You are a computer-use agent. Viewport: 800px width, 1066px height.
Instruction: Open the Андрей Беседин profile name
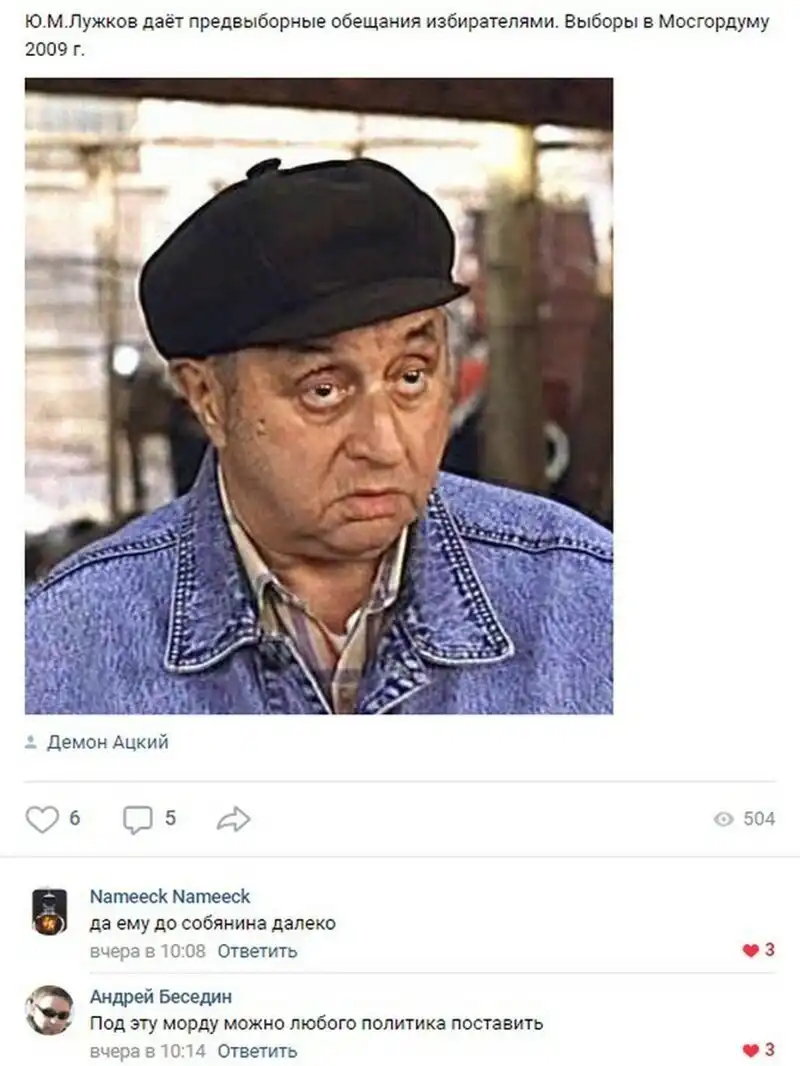click(161, 997)
